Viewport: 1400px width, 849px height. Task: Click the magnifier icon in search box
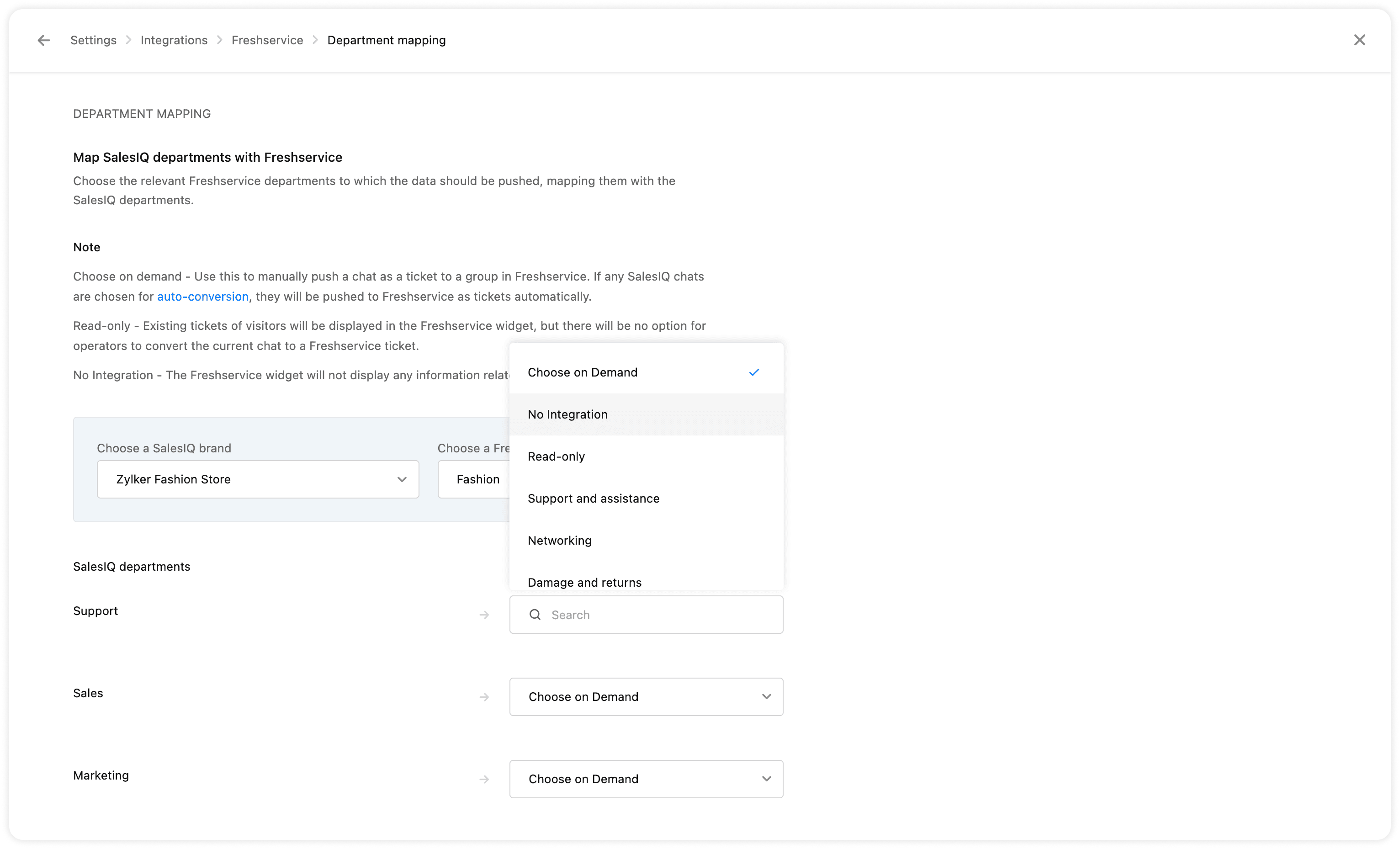click(x=535, y=615)
